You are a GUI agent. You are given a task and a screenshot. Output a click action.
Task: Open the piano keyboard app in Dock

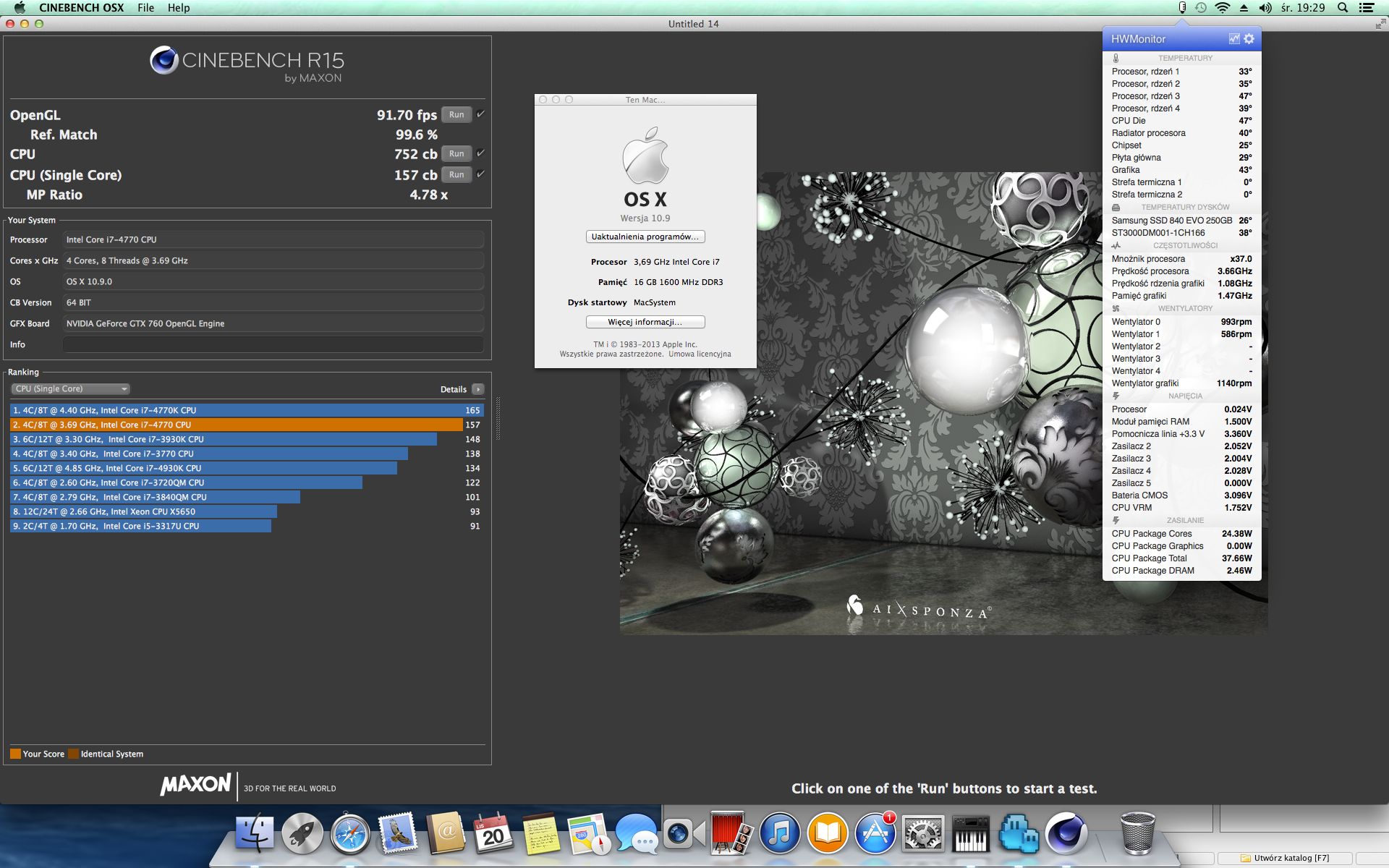point(971,833)
